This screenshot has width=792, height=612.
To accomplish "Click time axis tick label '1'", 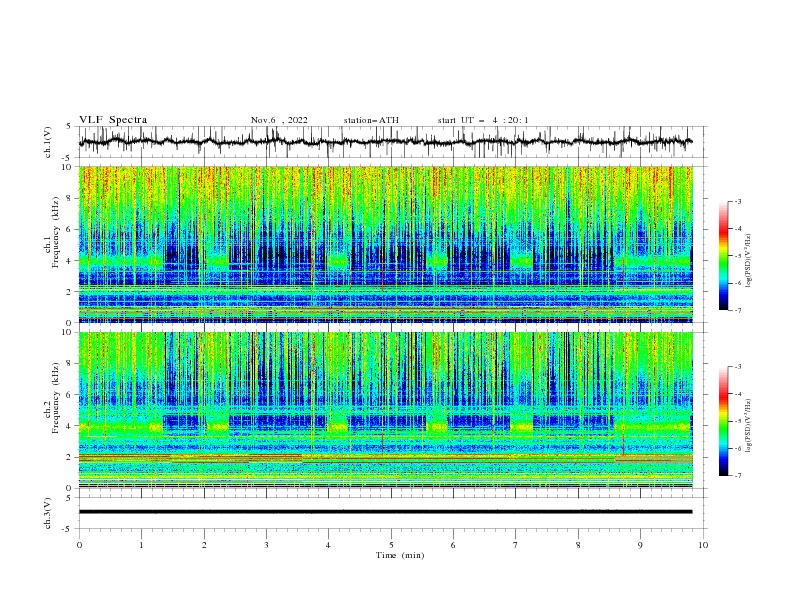I will (141, 545).
